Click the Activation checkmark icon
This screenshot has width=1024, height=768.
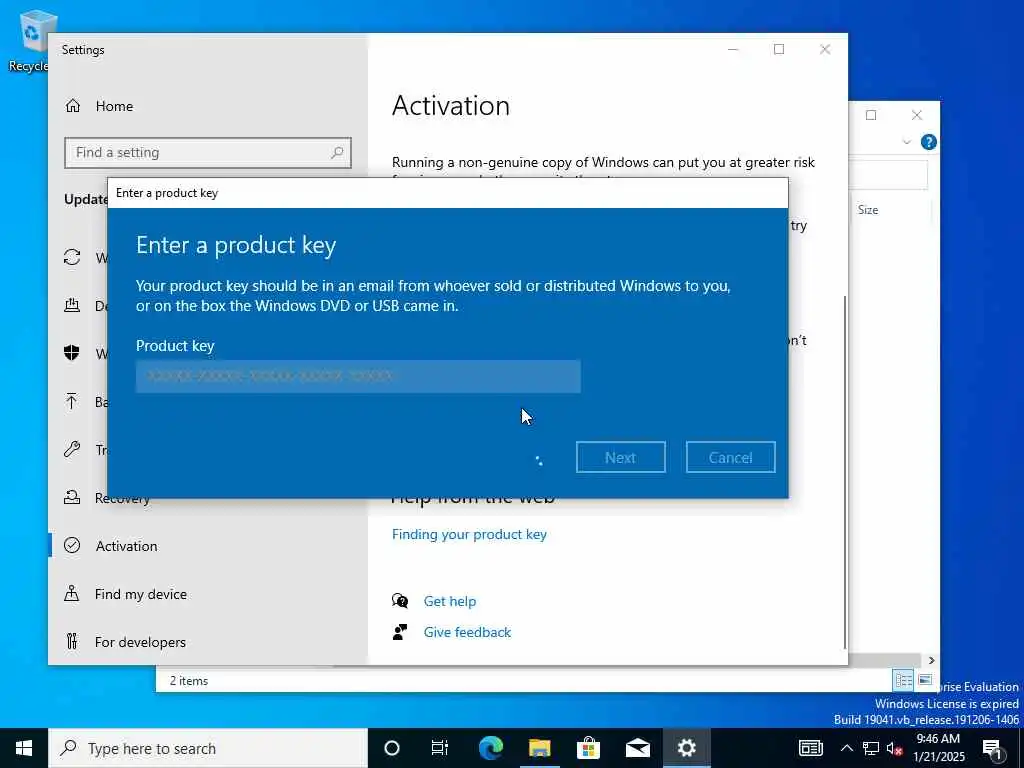(x=72, y=545)
